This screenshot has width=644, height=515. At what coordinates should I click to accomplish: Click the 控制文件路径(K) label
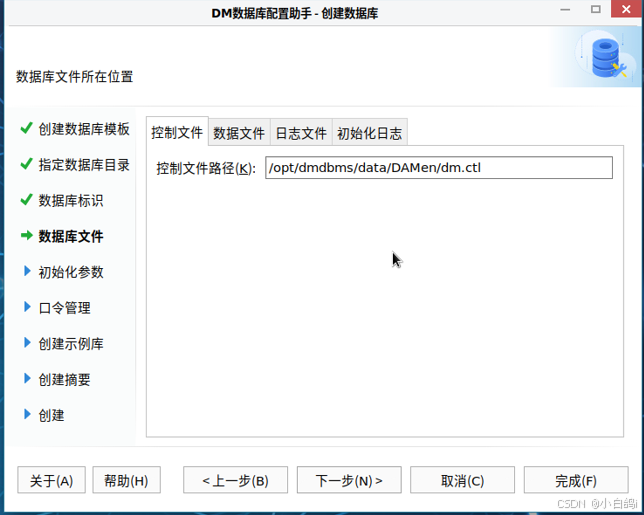point(206,168)
